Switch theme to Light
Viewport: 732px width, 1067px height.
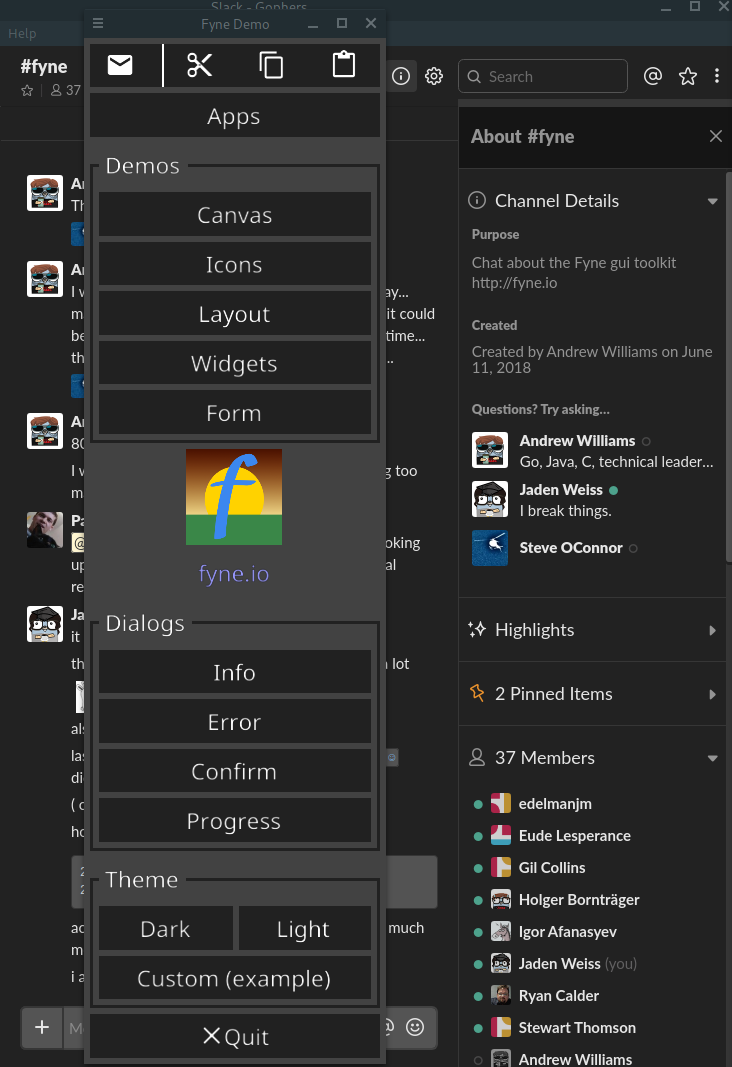(x=304, y=928)
